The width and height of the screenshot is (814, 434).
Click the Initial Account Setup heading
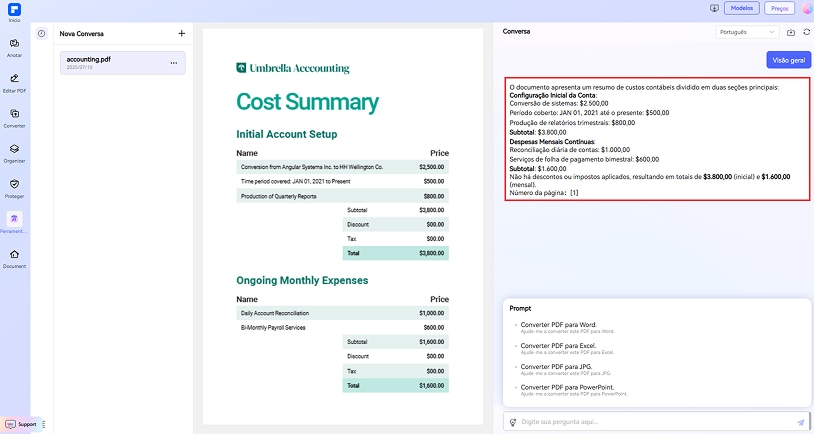(x=287, y=134)
